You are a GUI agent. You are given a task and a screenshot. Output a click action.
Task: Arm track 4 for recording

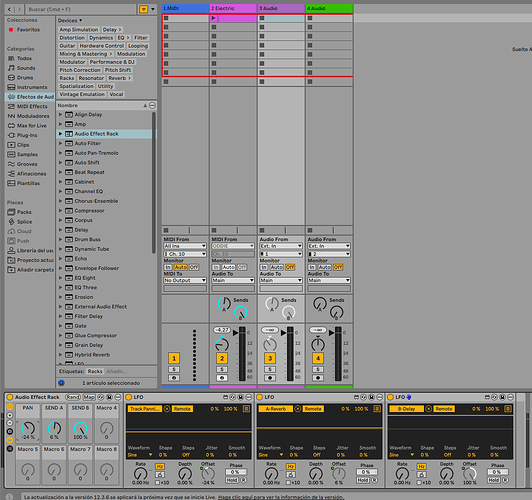[x=318, y=378]
